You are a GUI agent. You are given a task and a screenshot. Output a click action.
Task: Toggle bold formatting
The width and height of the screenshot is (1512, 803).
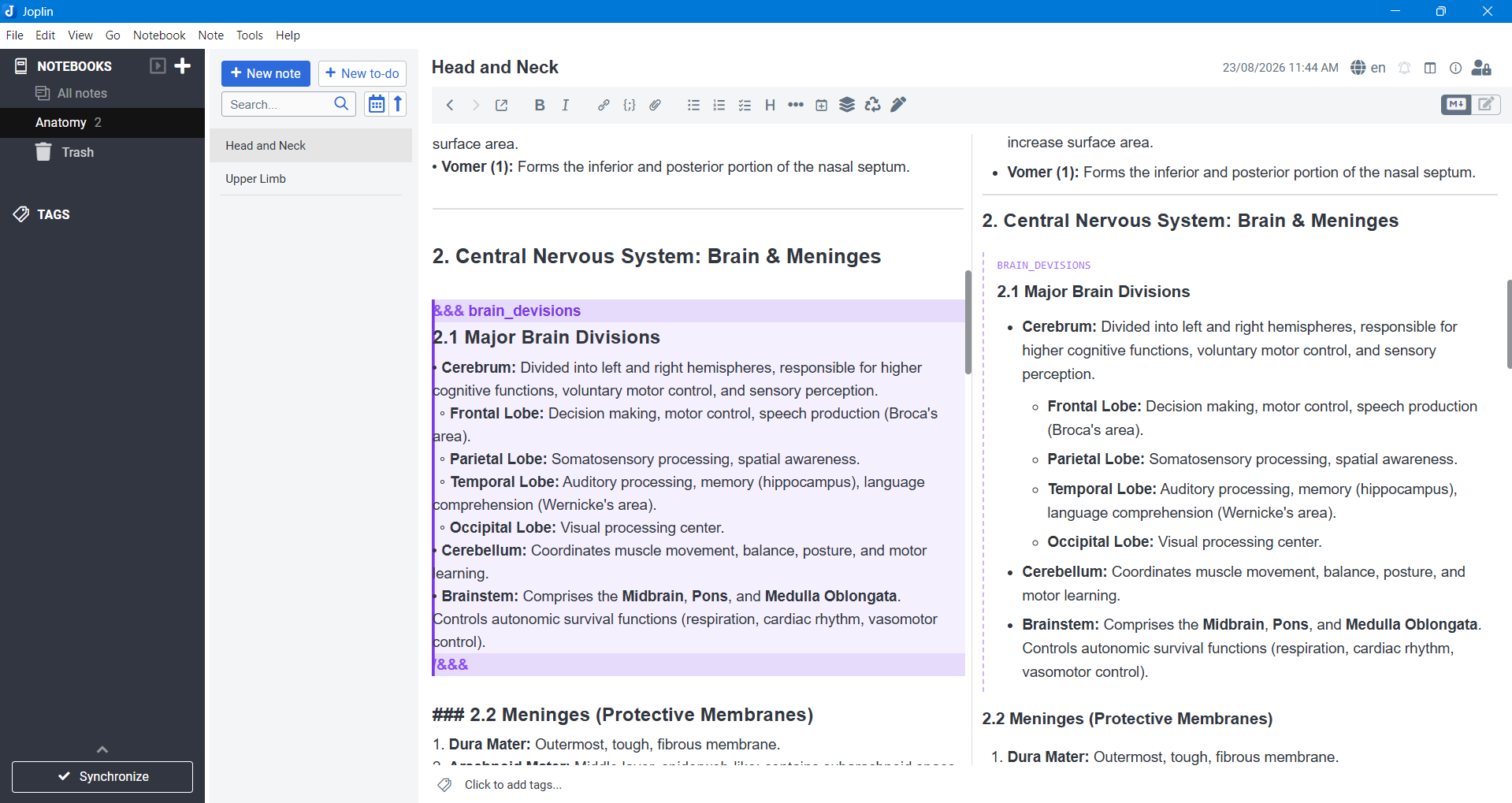click(540, 105)
